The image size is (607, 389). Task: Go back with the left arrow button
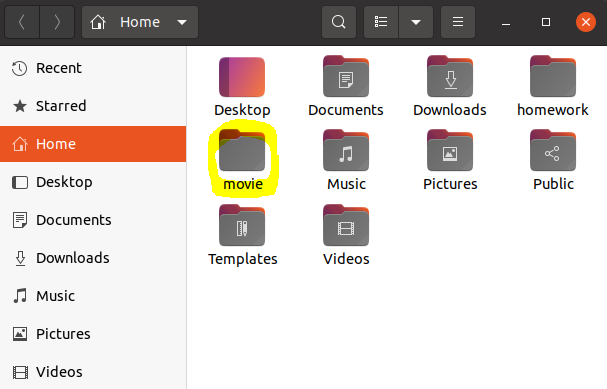pos(22,22)
